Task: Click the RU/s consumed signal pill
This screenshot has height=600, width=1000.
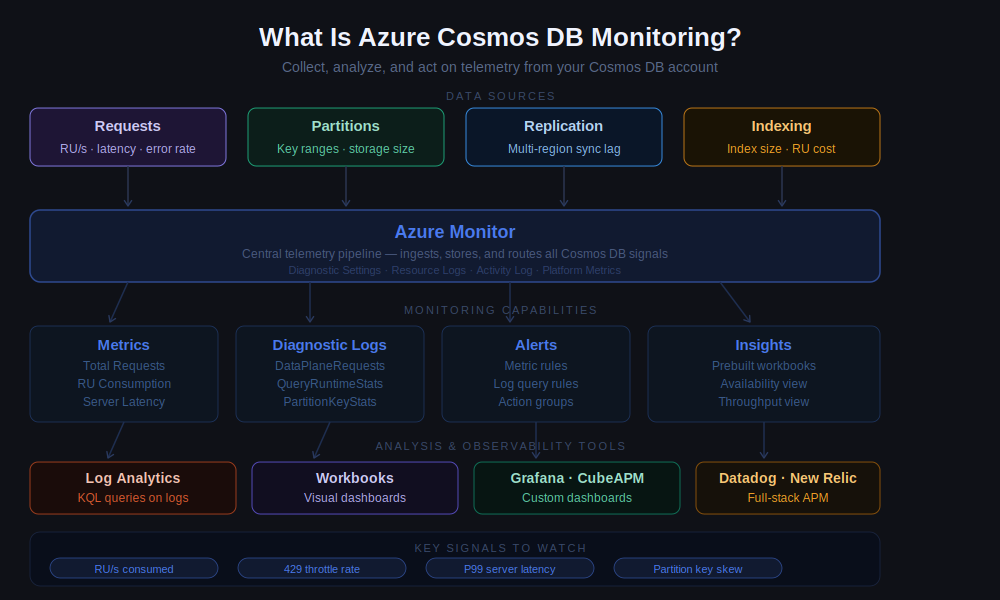Action: click(134, 568)
